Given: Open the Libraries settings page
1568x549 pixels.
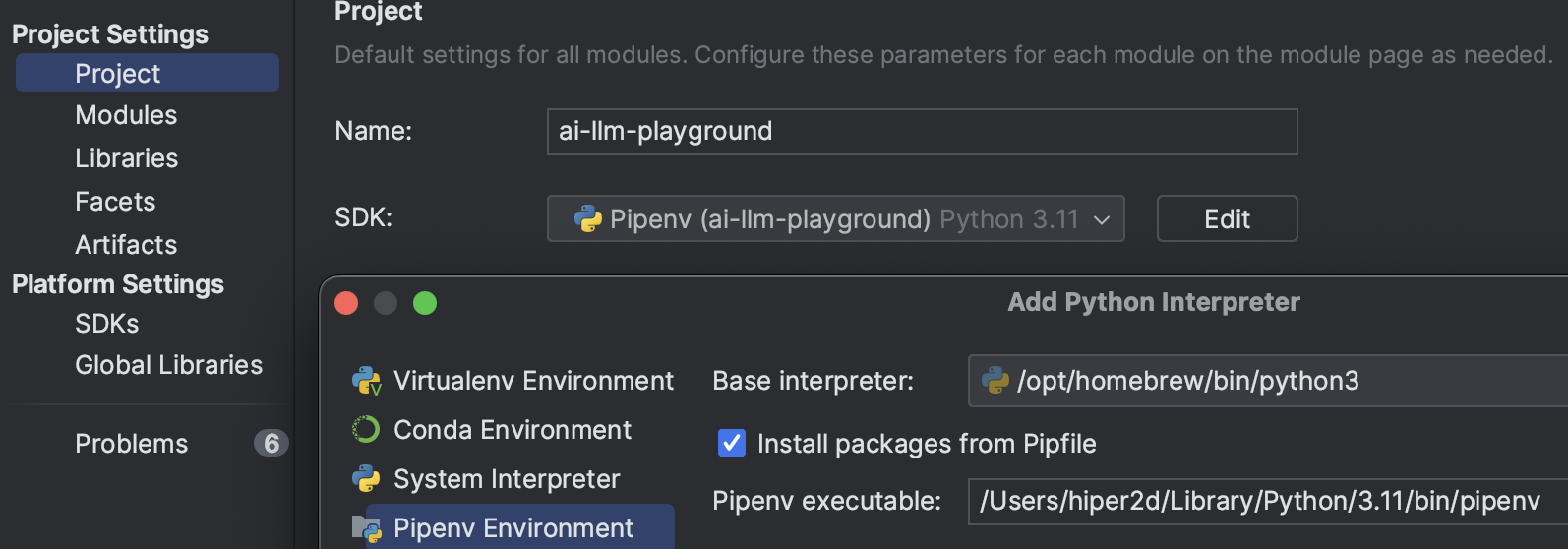Looking at the screenshot, I should click(126, 158).
